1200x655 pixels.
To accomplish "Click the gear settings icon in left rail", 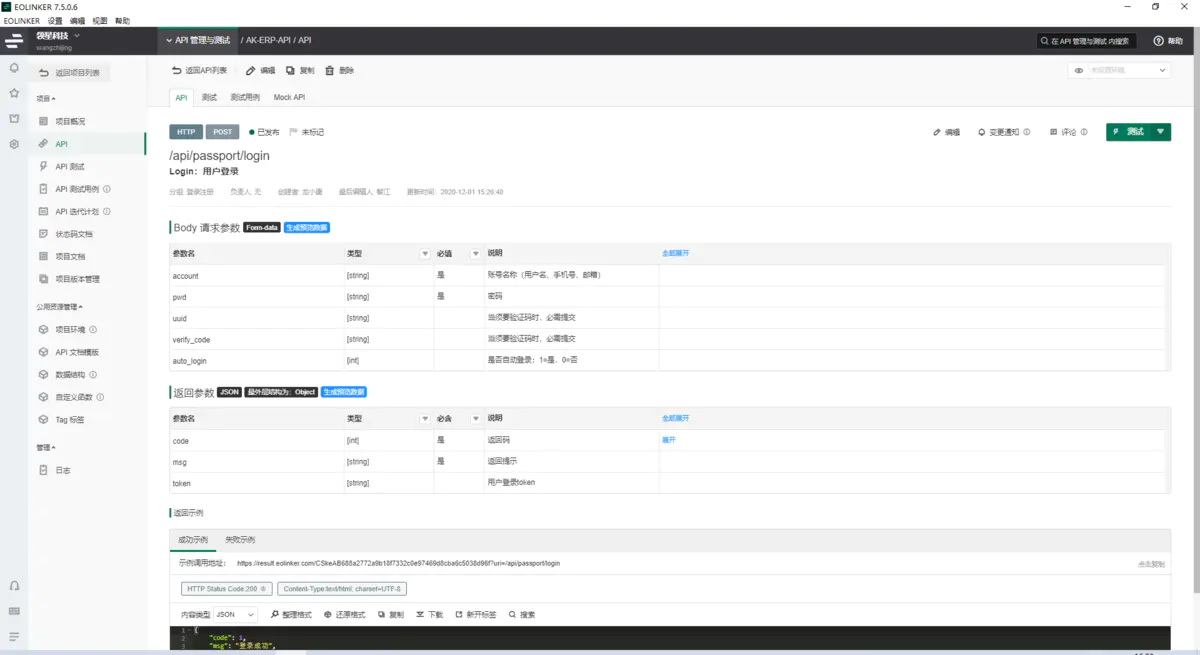I will pyautogui.click(x=14, y=144).
